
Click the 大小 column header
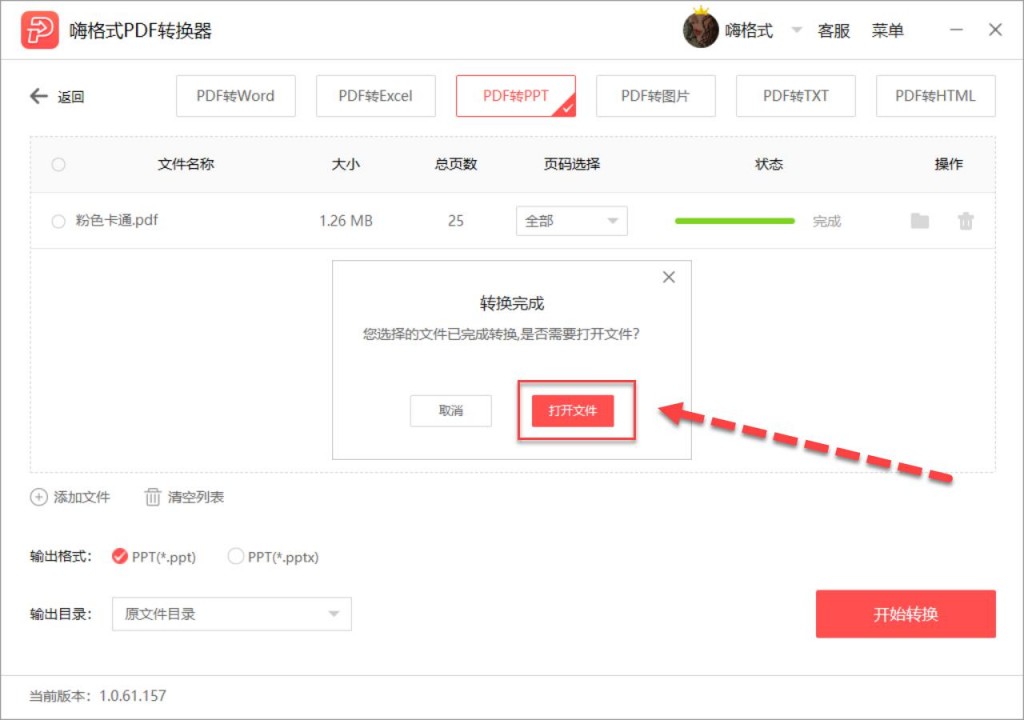[345, 164]
